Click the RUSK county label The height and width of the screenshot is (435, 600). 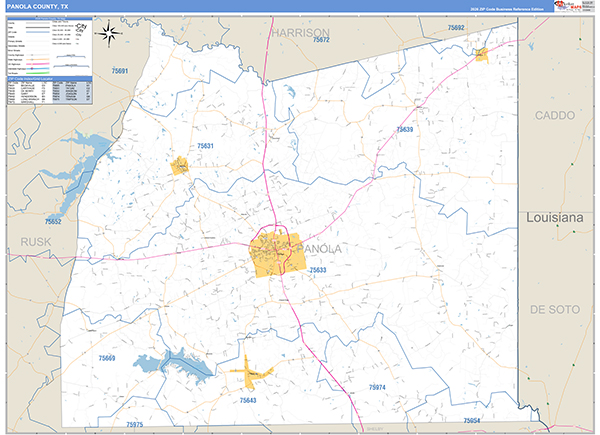(35, 241)
